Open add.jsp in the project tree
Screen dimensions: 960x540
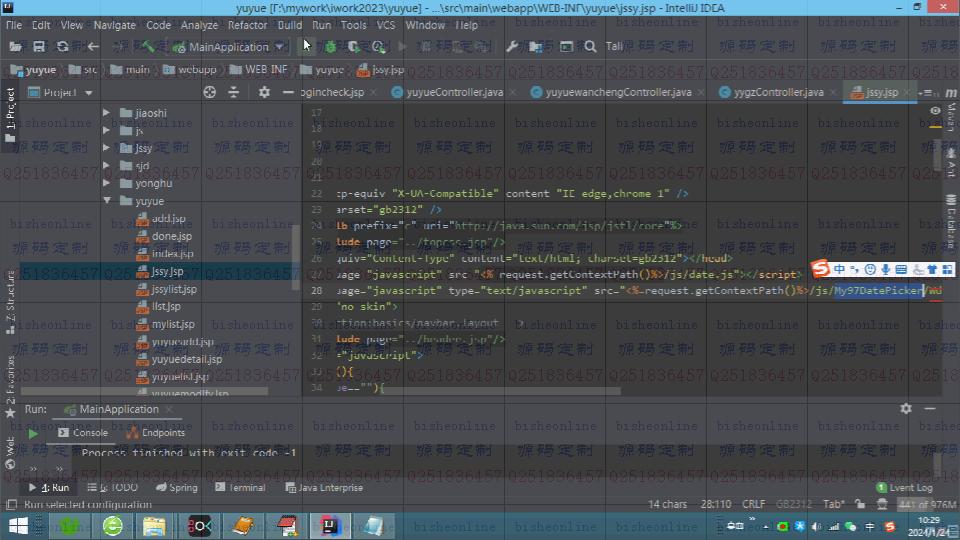tap(168, 219)
